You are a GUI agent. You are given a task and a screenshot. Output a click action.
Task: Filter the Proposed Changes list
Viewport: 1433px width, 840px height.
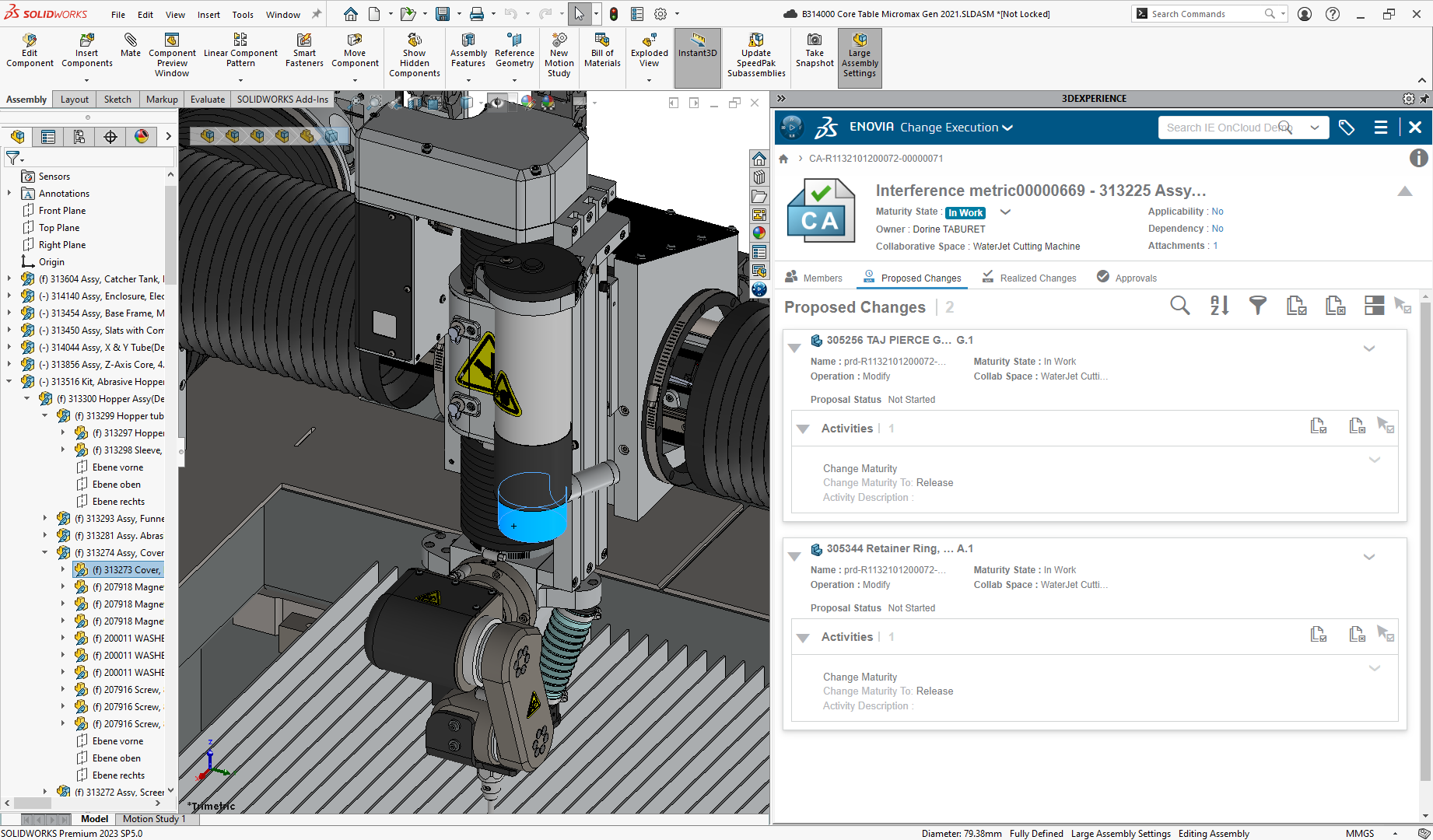pyautogui.click(x=1258, y=306)
